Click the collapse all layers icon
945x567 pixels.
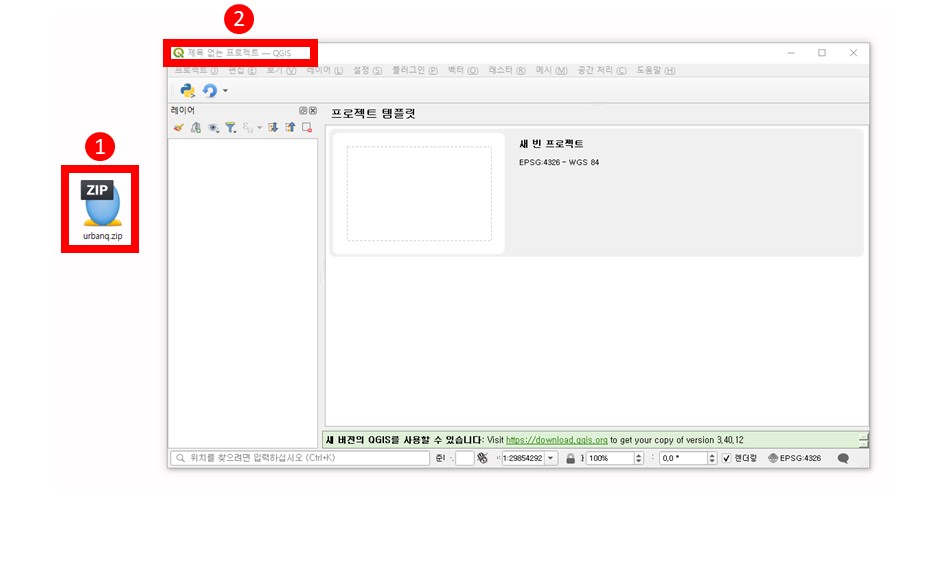click(290, 127)
